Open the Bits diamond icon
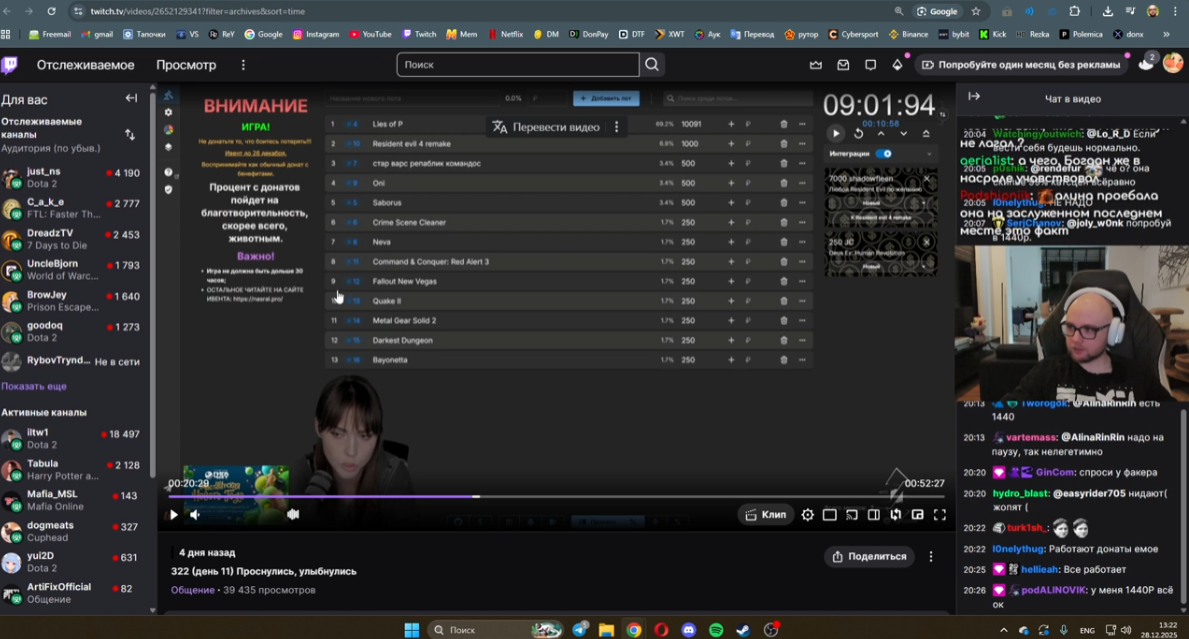This screenshot has width=1189, height=639. (x=898, y=65)
